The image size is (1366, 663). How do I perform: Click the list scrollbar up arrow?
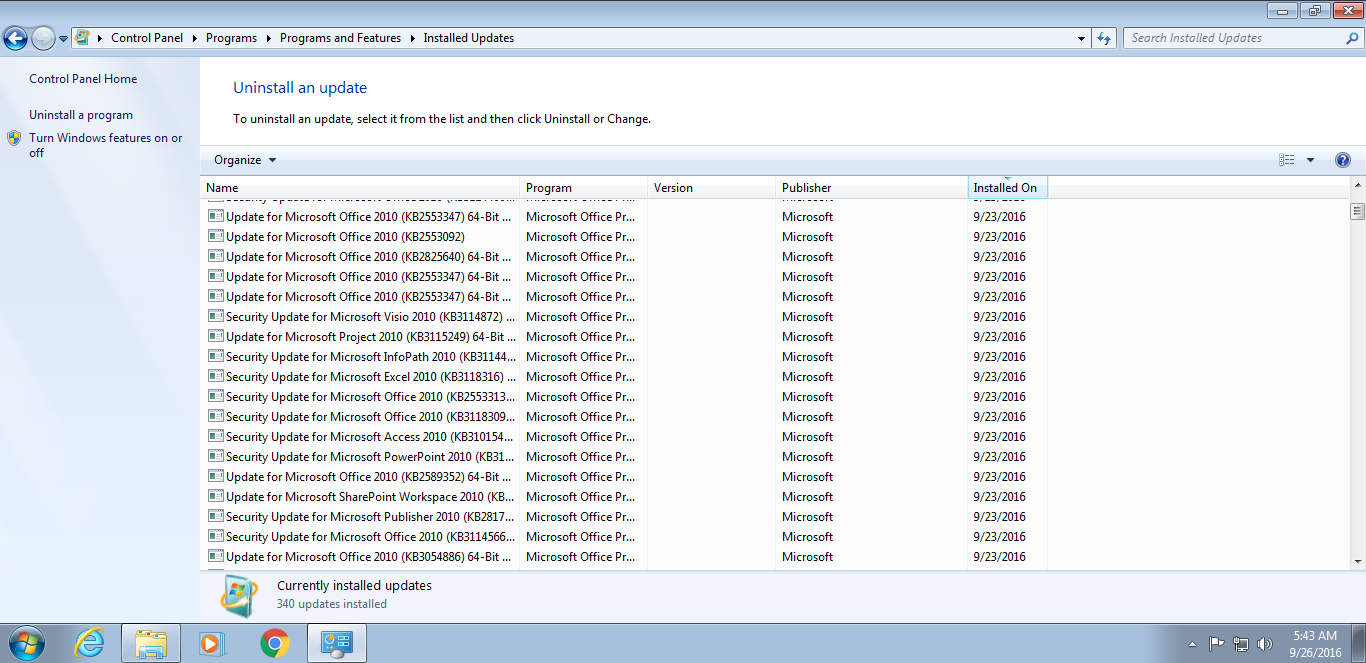tap(1357, 187)
